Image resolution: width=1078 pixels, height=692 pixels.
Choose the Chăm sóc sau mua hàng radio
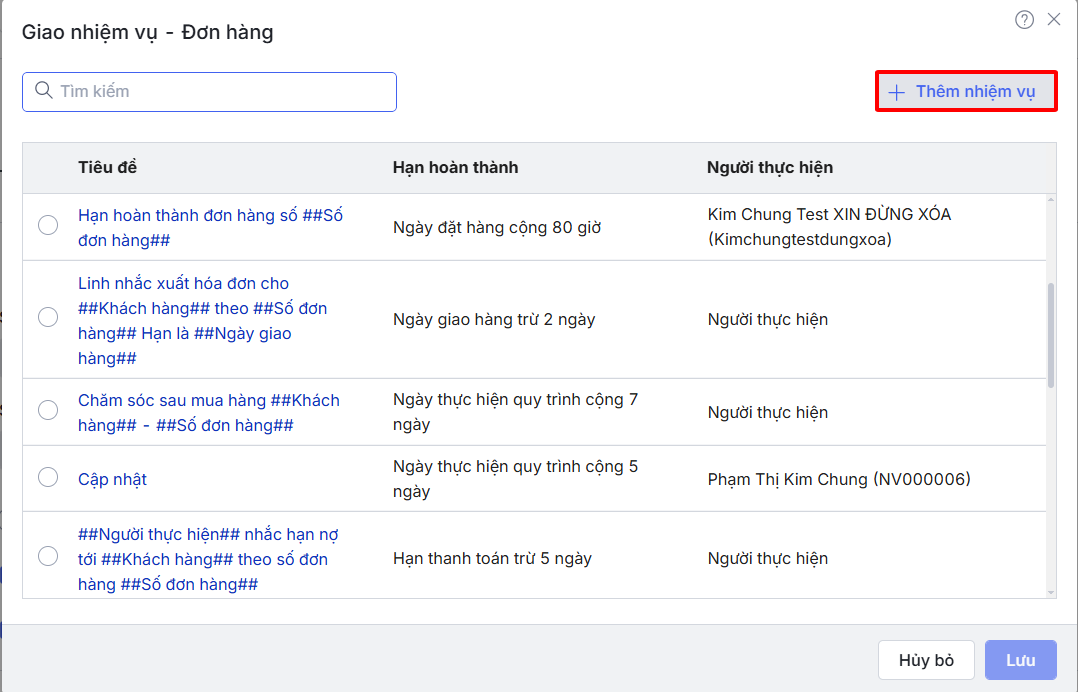[x=48, y=410]
